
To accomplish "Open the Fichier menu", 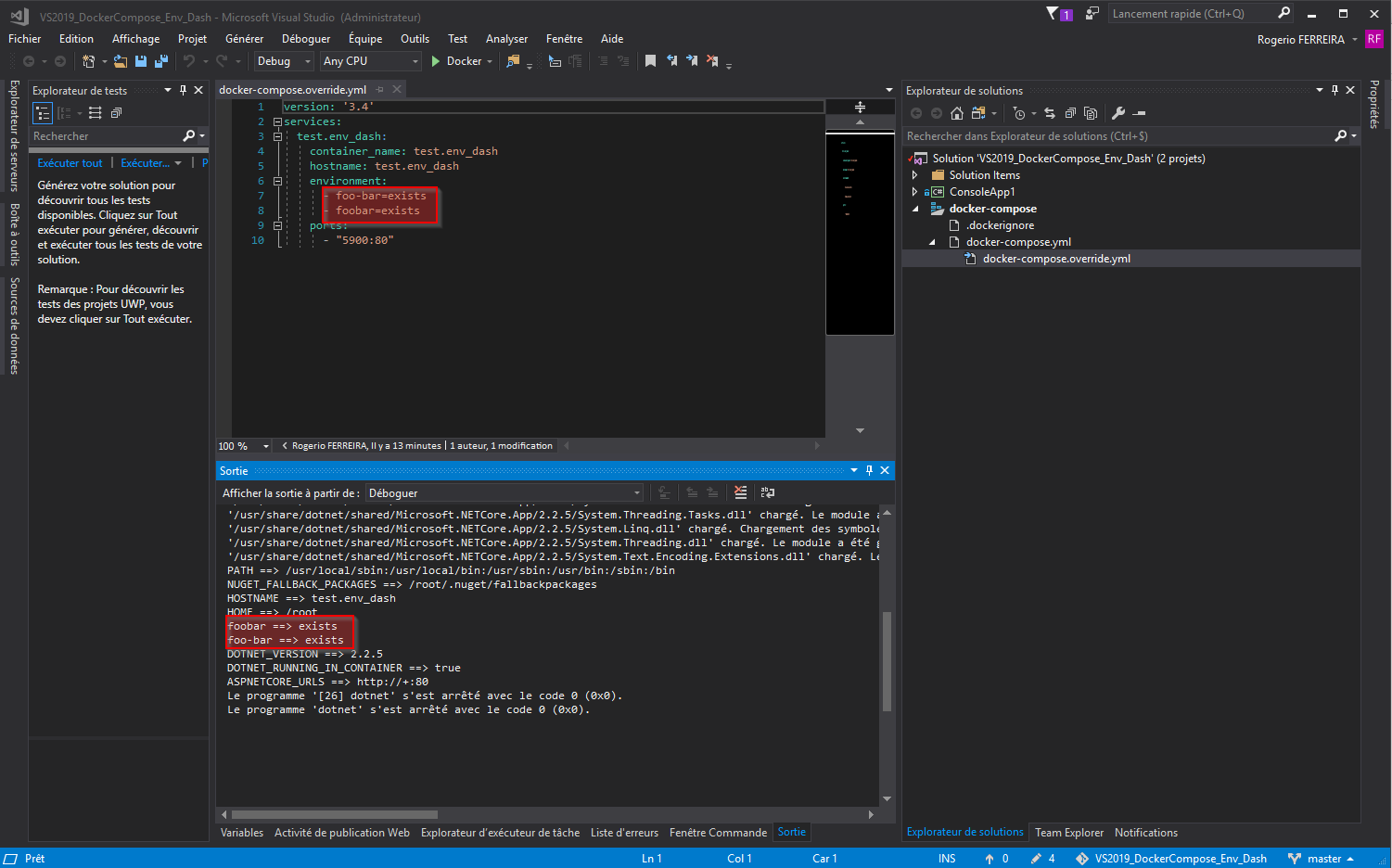I will 25,39.
